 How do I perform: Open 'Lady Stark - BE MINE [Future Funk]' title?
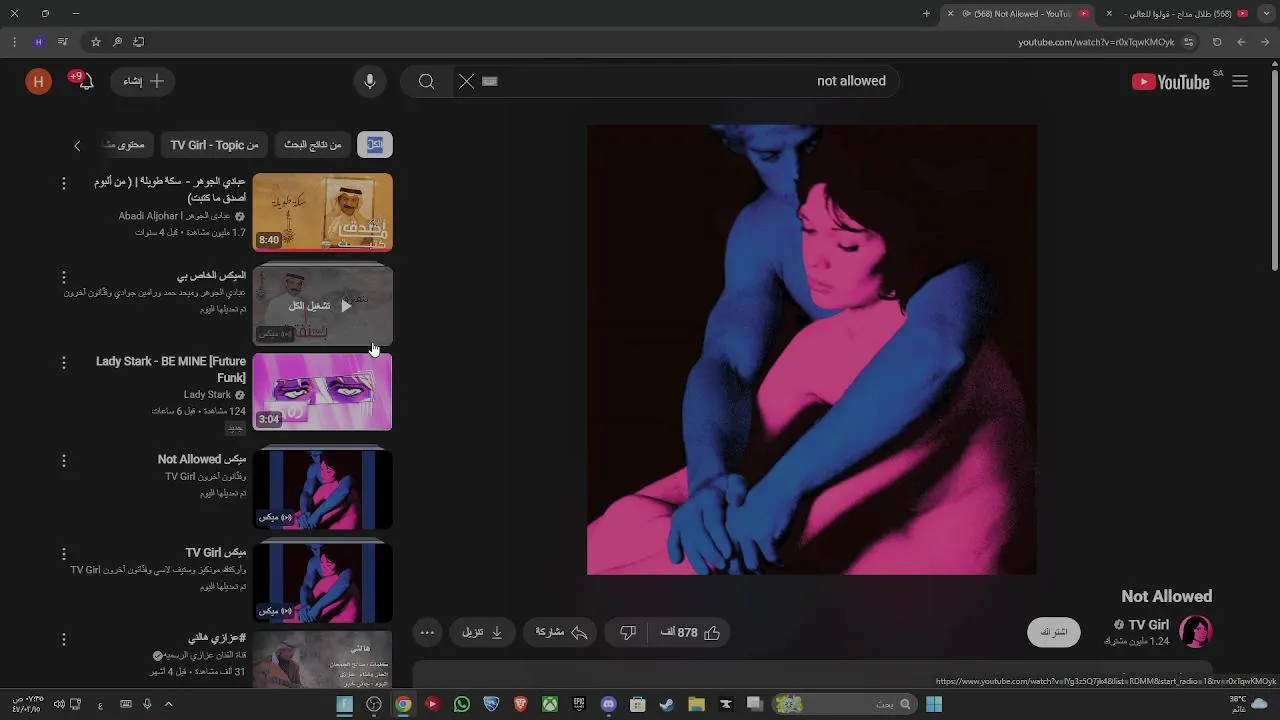pyautogui.click(x=171, y=369)
